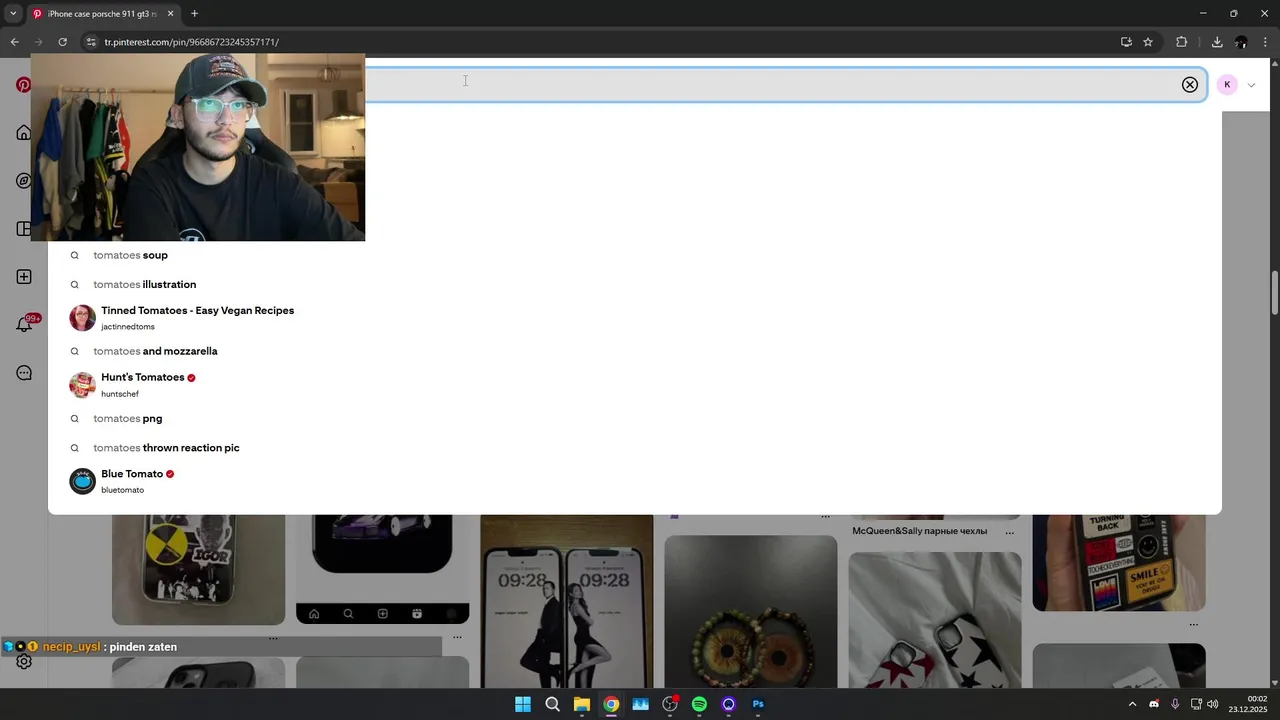Select suggestion 'tomatoes soup'

(x=130, y=255)
